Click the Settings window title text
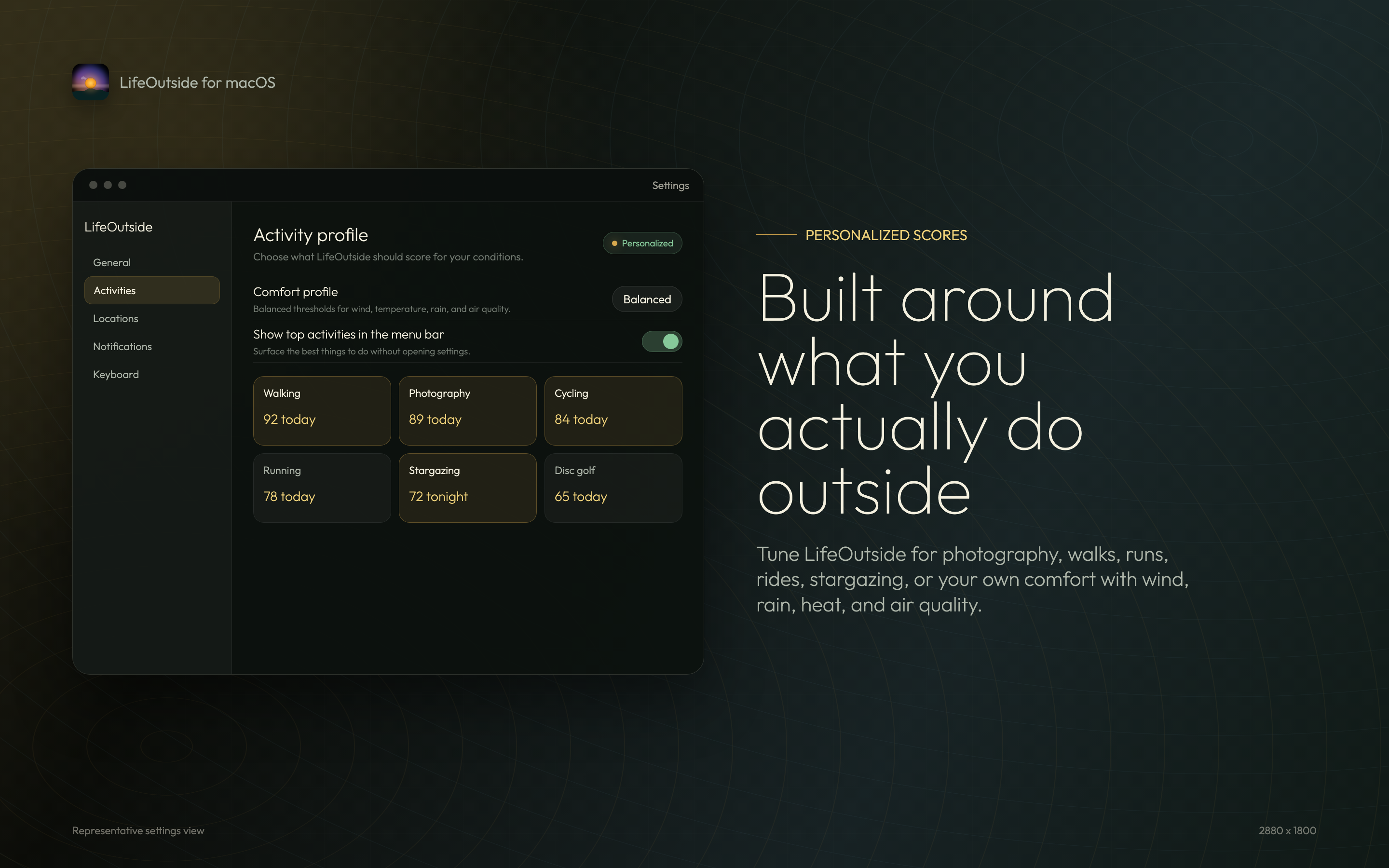Screen dimensions: 1389x868 670,186
